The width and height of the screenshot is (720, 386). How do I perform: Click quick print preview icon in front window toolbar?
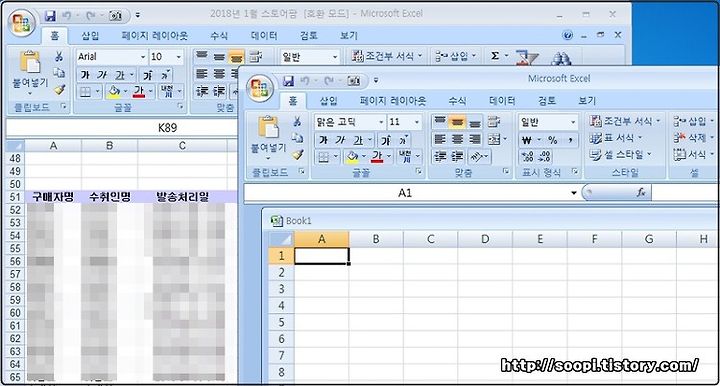pos(354,81)
